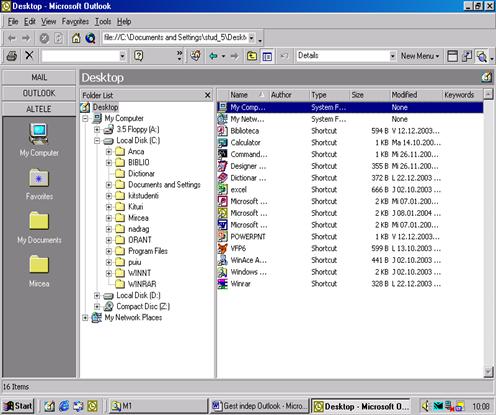Click the Calculator shortcut icon in list
This screenshot has height=415, width=496.
[222, 143]
